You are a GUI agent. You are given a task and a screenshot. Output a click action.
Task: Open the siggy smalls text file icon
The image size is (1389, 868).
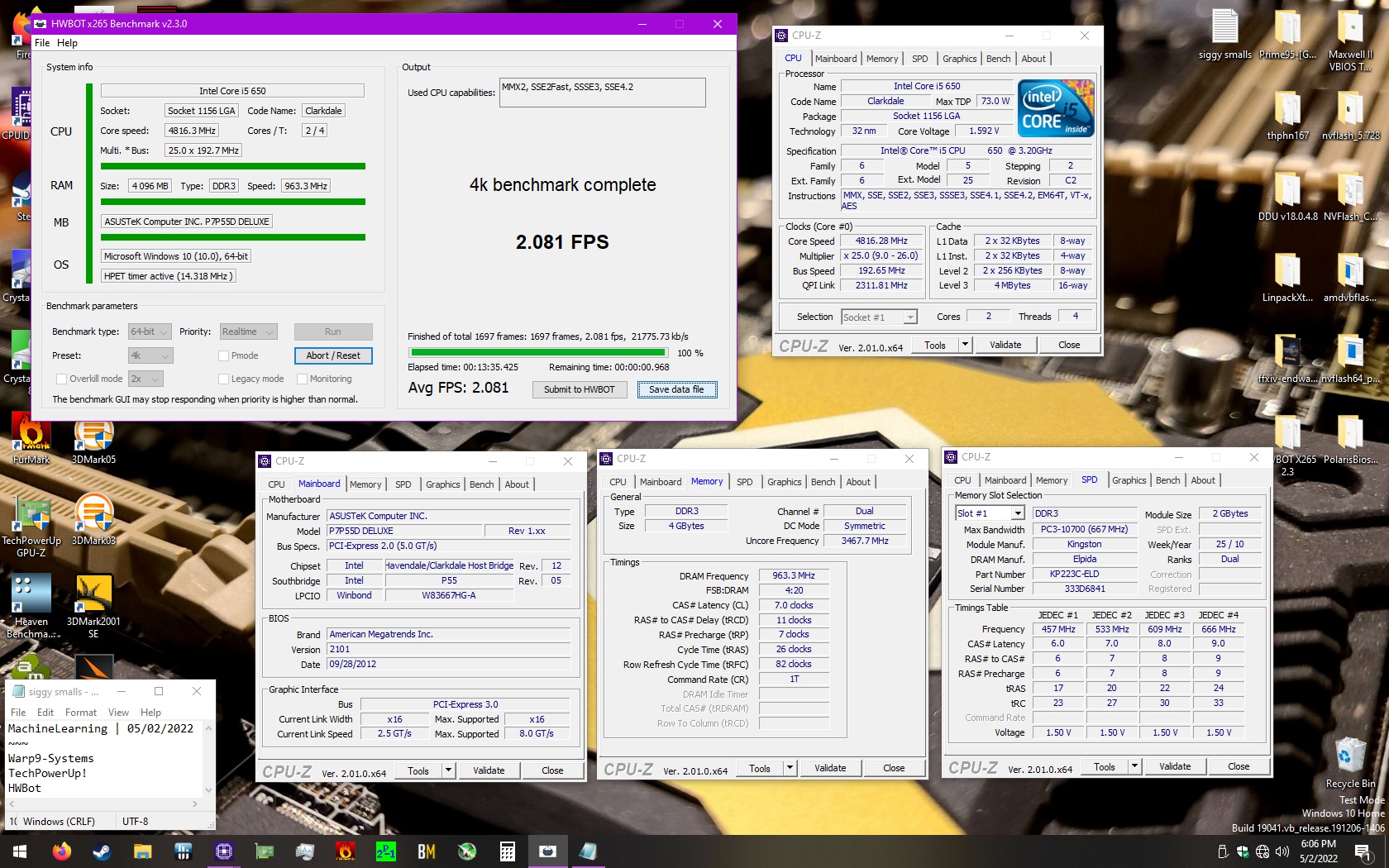[1225, 35]
